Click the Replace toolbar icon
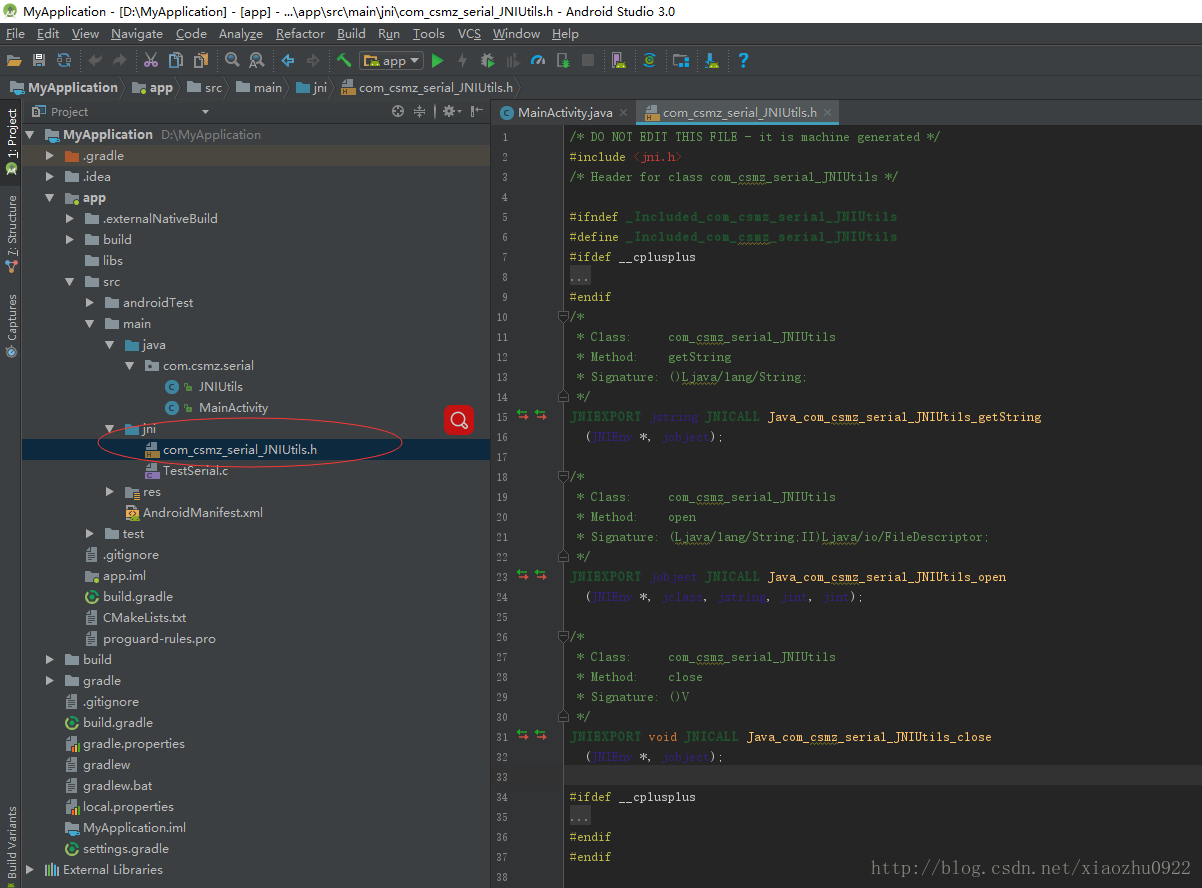 (x=257, y=60)
